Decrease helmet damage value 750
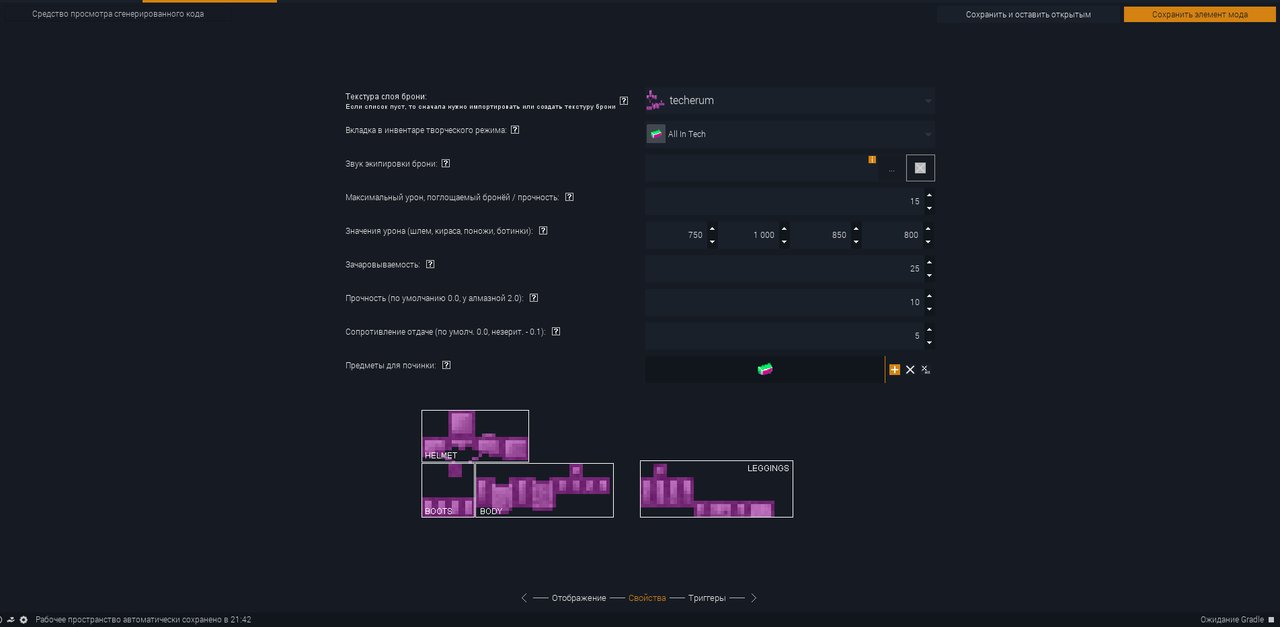Image resolution: width=1280 pixels, height=627 pixels. pyautogui.click(x=712, y=241)
